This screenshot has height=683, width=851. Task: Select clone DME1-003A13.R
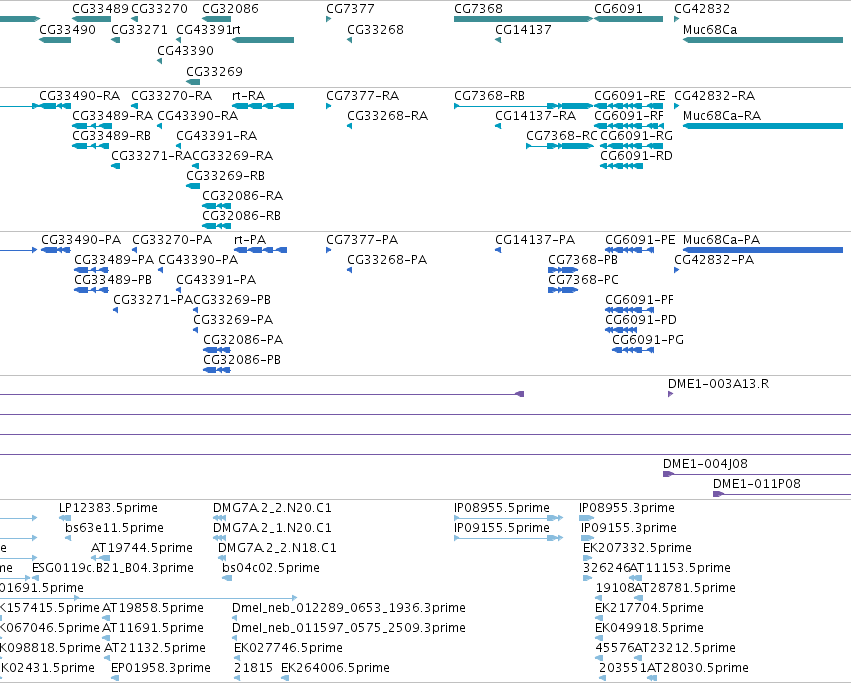pyautogui.click(x=718, y=384)
